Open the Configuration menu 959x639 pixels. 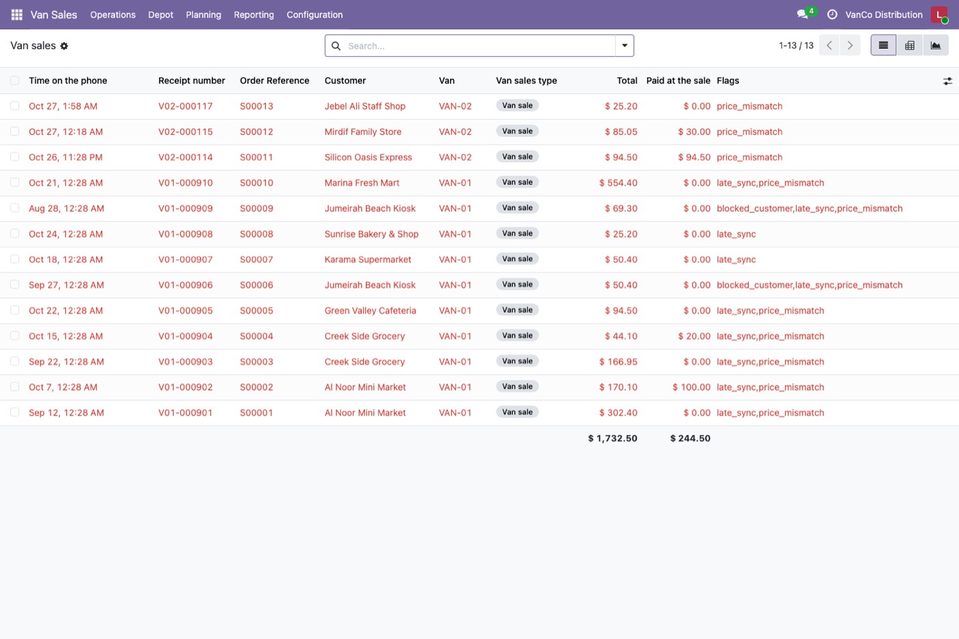314,15
